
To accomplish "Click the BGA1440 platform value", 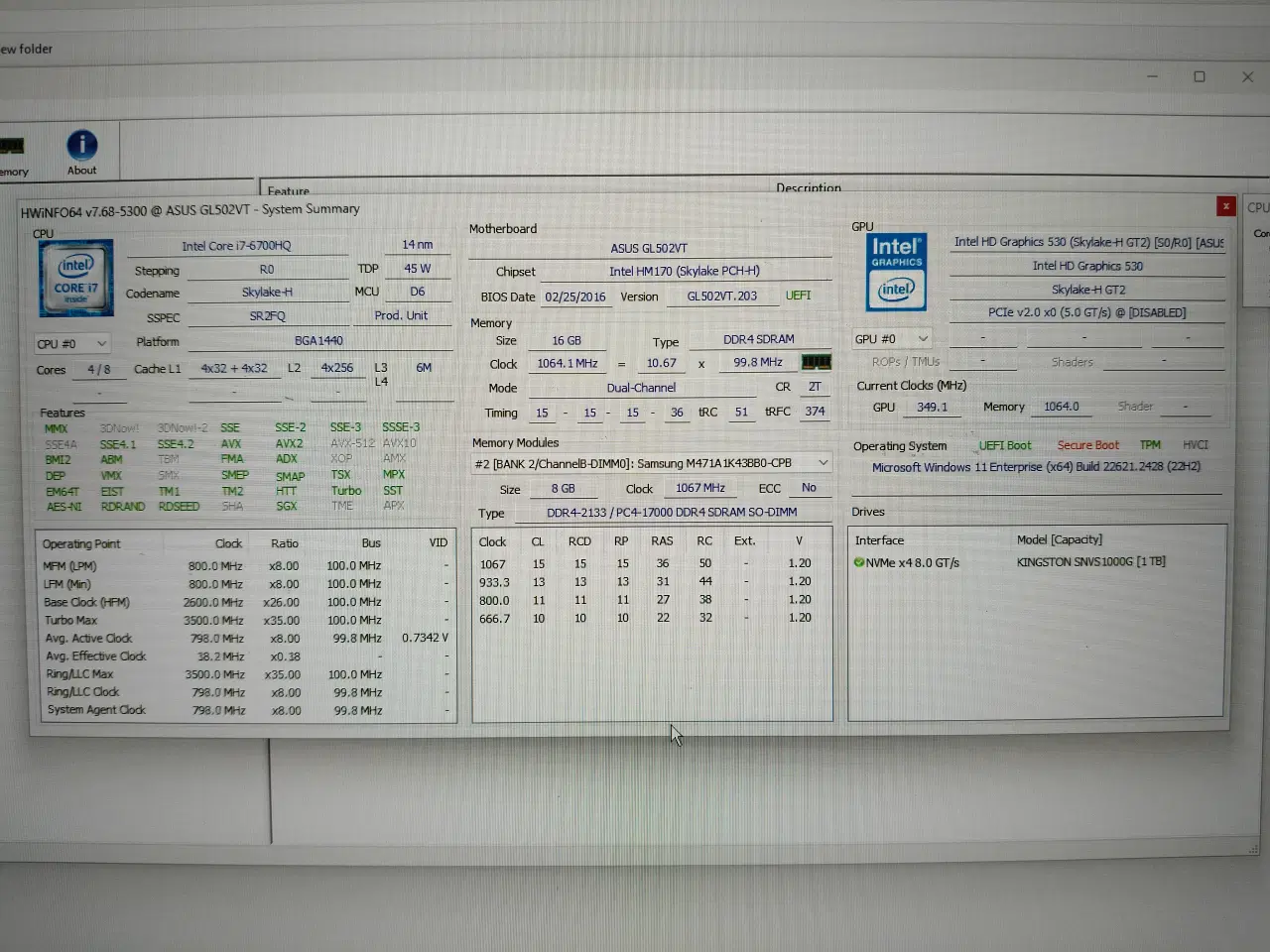I will coord(318,340).
